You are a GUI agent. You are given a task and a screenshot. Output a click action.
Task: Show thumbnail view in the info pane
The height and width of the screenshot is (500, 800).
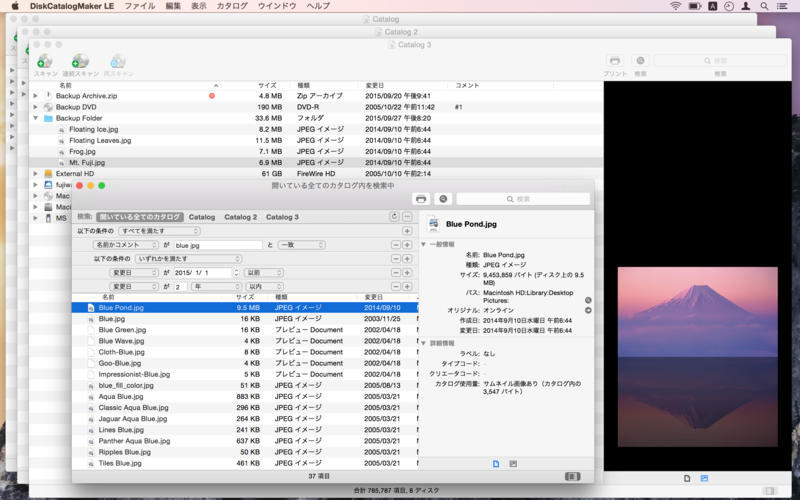[x=513, y=464]
